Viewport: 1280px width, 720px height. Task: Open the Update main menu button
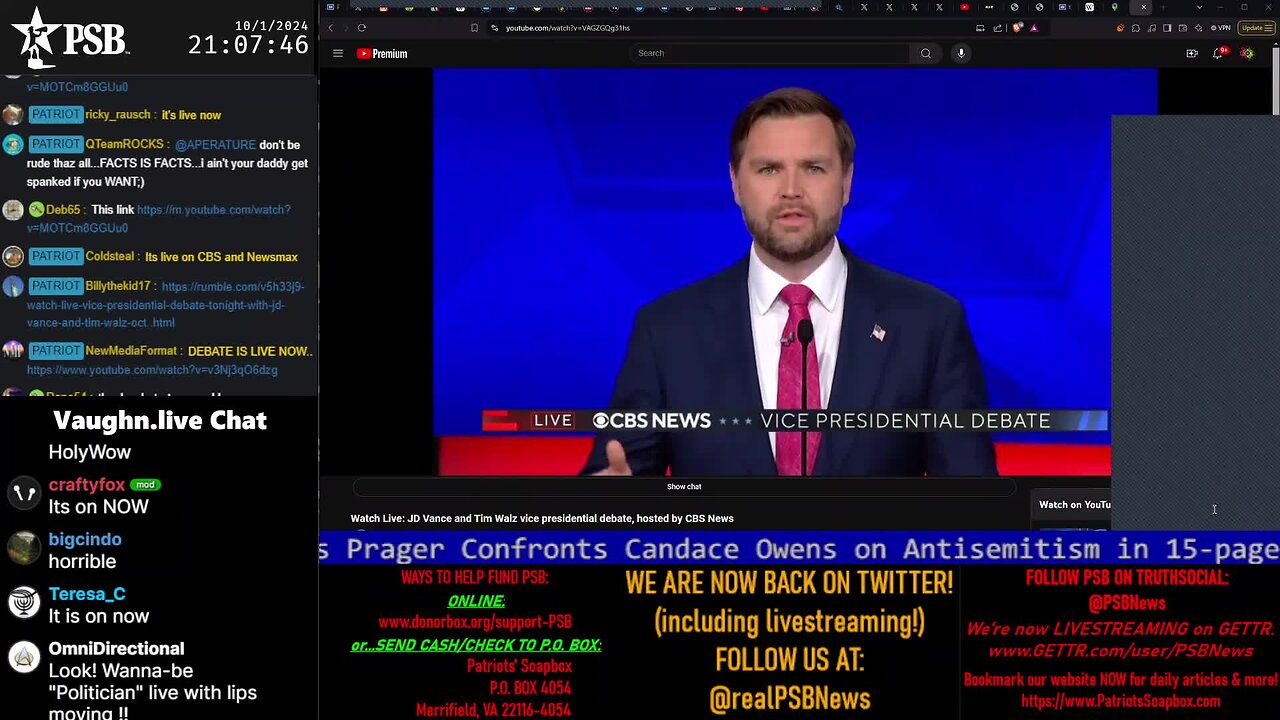(1256, 28)
